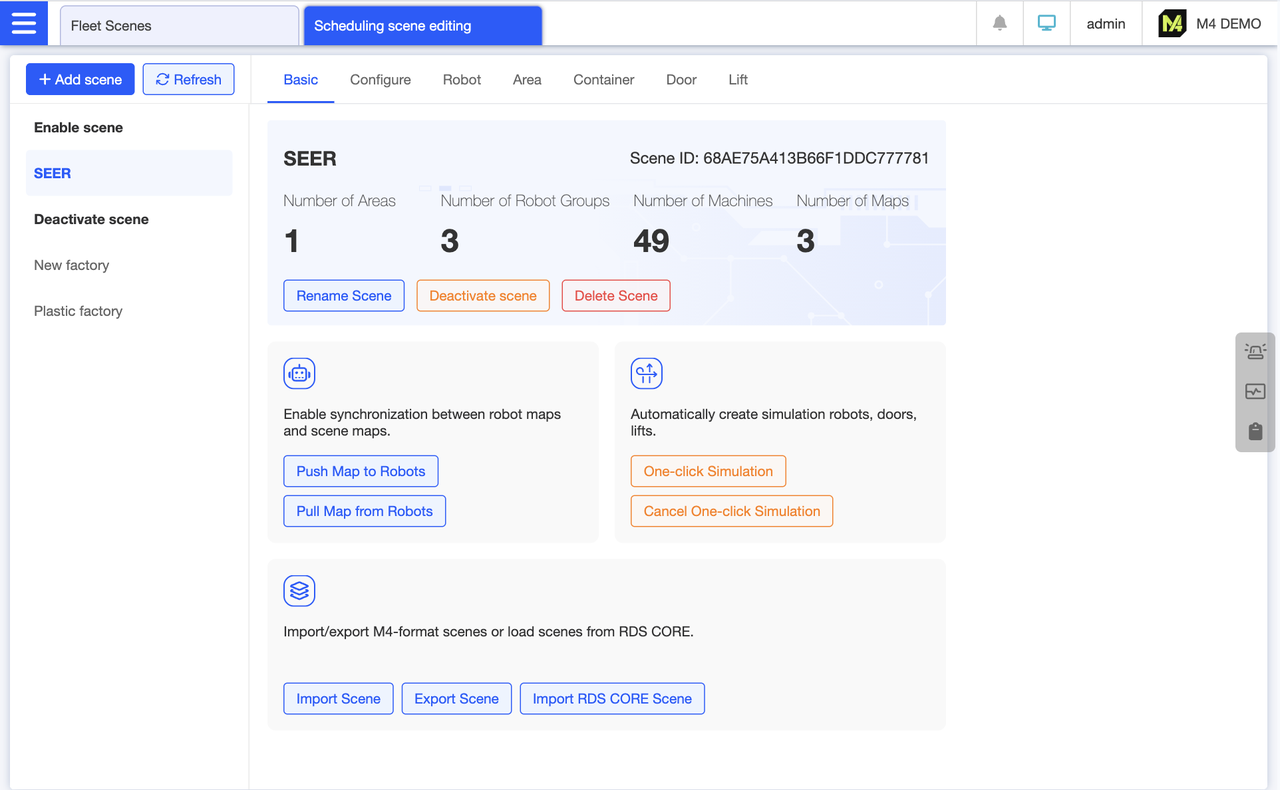Click the simulation icon above One-click Simulation
1280x790 pixels.
[646, 374]
